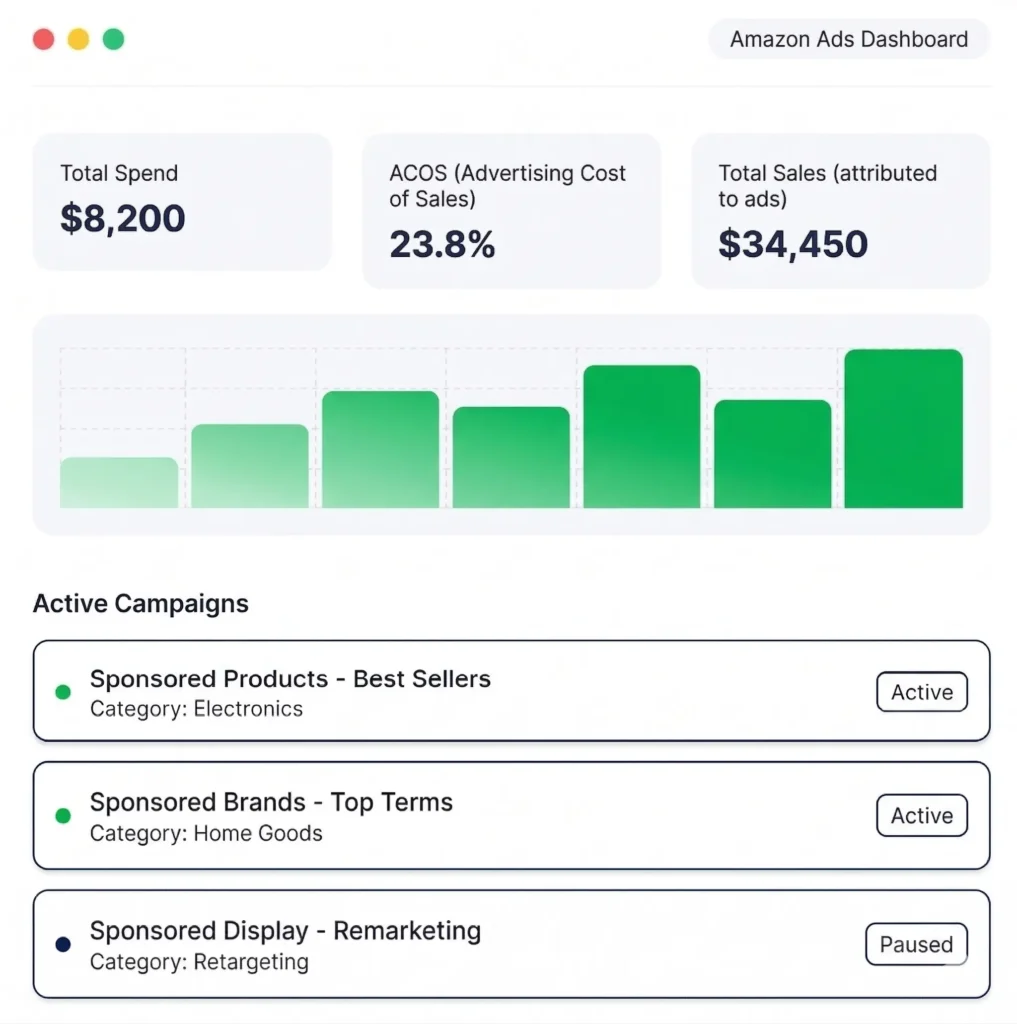Screen dimensions: 1017x1024
Task: Click the green maximize window dot
Action: (x=114, y=39)
